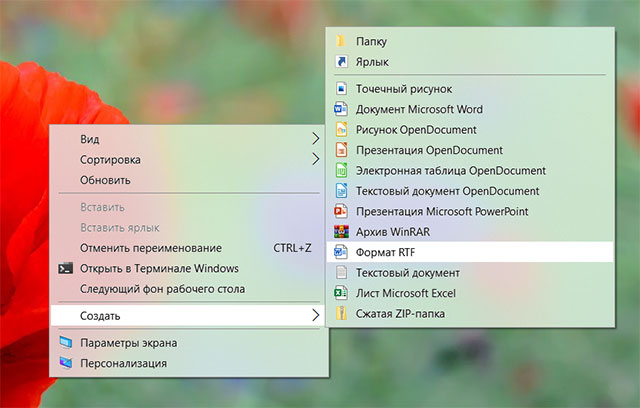Create a Документ Microsoft Word
Image resolution: width=640 pixels, height=408 pixels.
click(470, 109)
